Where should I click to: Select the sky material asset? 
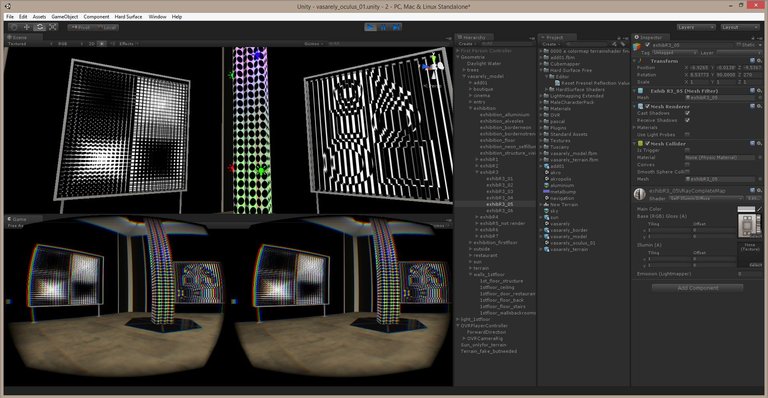pos(551,211)
